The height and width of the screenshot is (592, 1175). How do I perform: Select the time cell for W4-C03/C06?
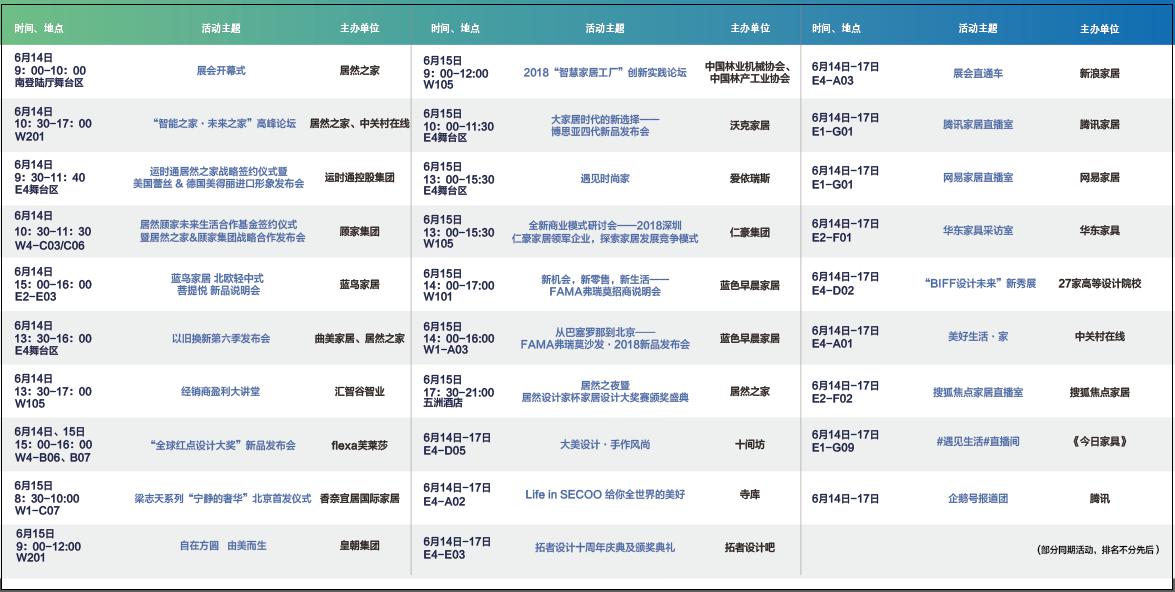[54, 231]
